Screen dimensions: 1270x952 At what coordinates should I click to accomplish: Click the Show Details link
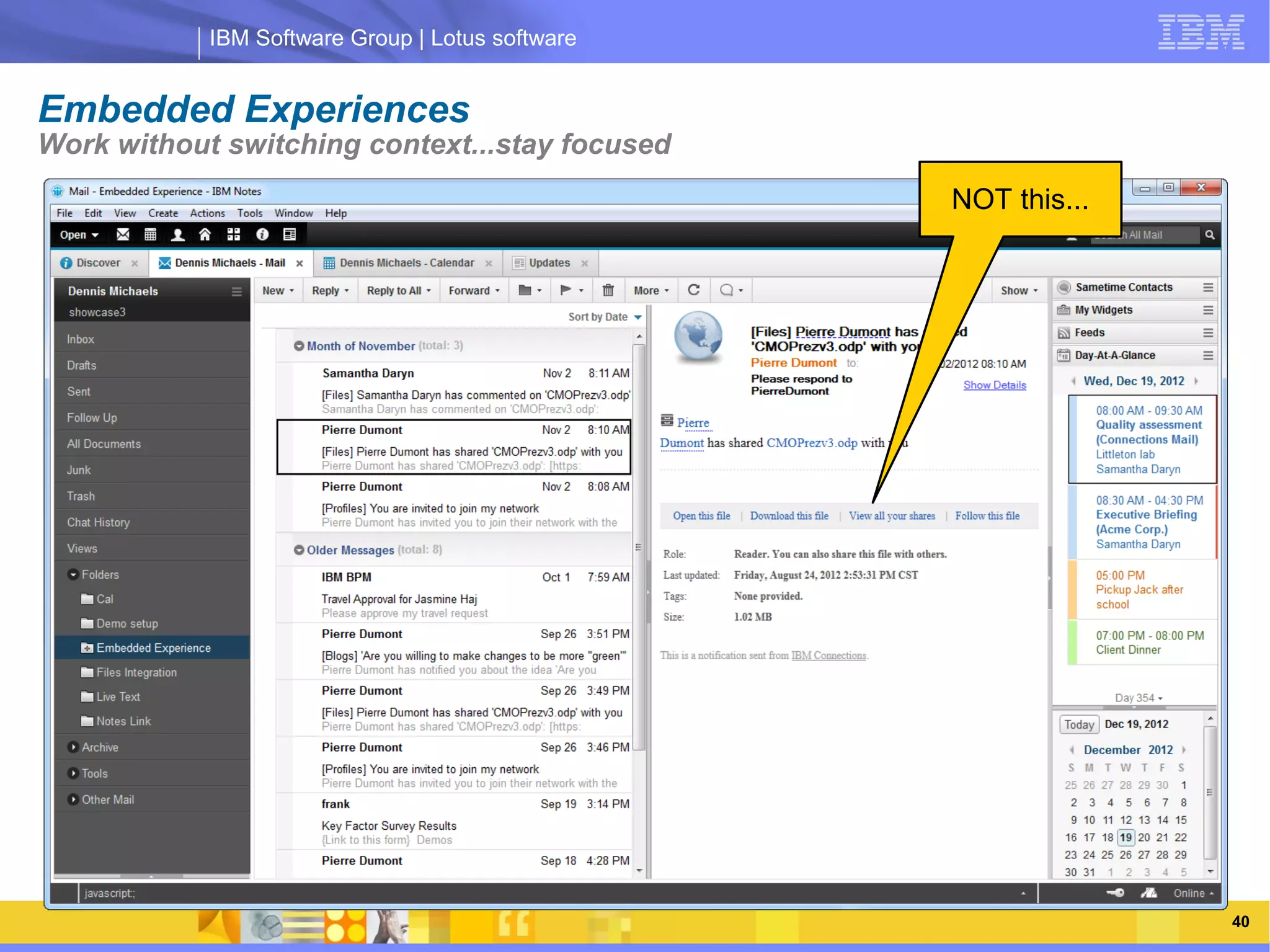point(995,385)
